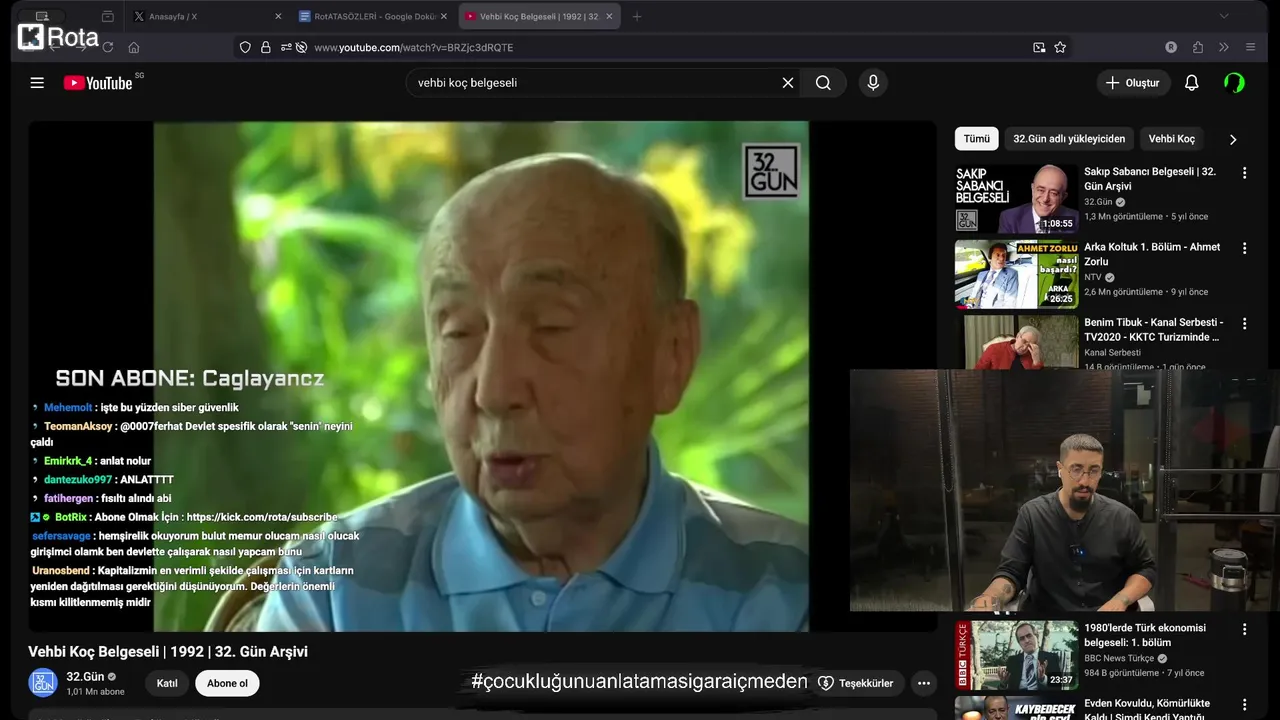This screenshot has width=1280, height=720.
Task: Close the Anasayfa / X tab
Action: (x=278, y=16)
